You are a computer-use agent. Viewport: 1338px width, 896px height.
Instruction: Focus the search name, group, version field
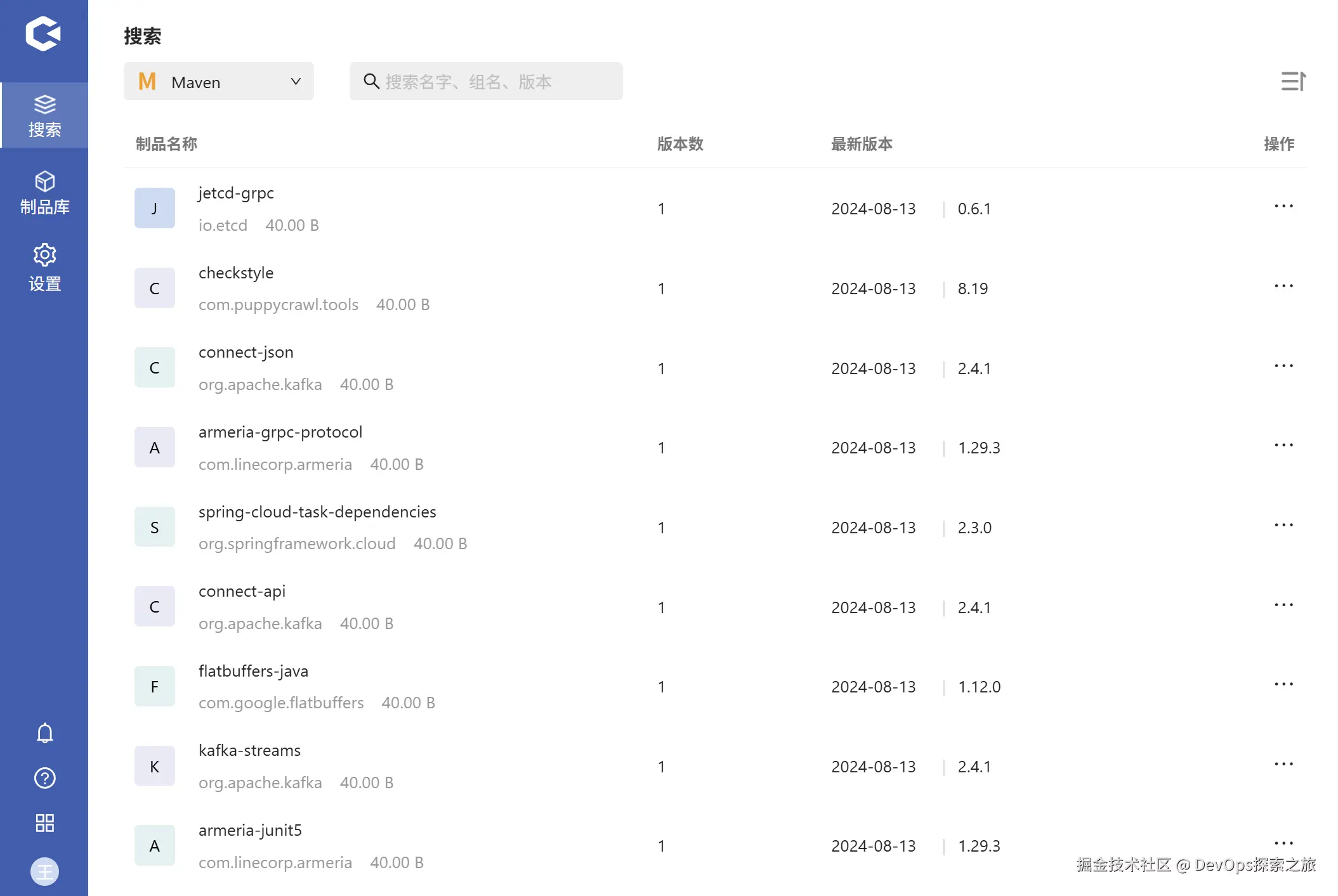tap(486, 82)
